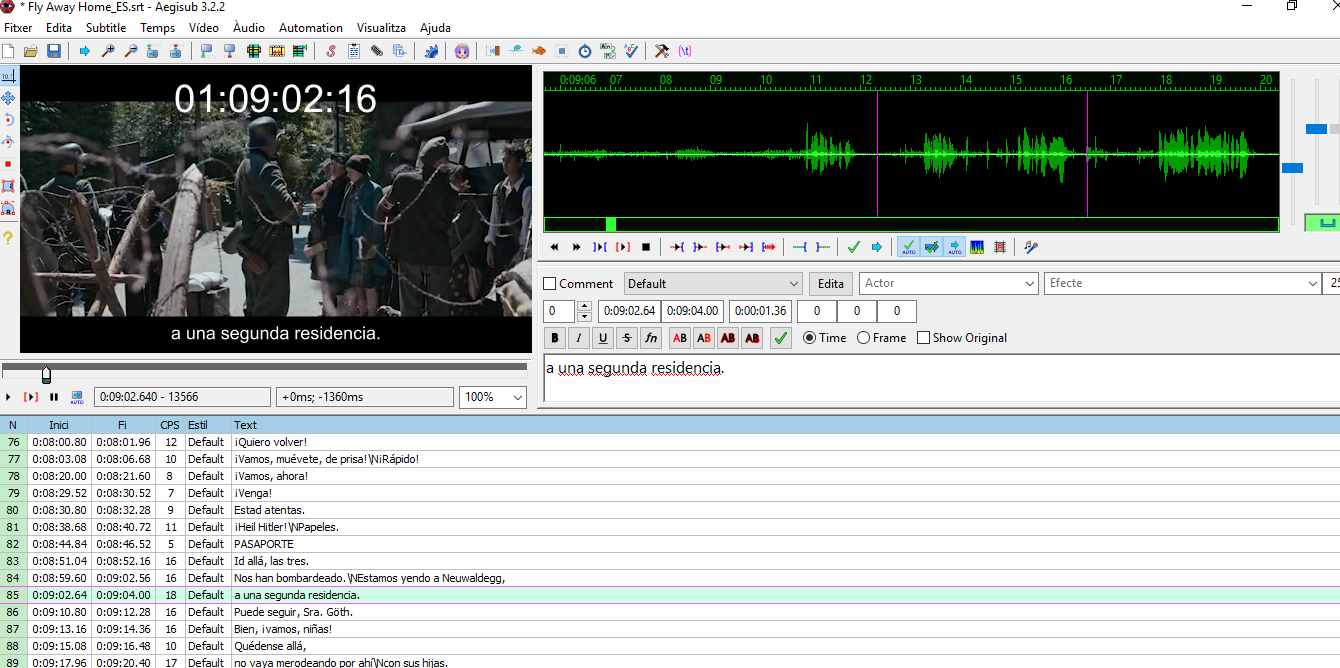The height and width of the screenshot is (668, 1340).
Task: Enable the Comment checkbox
Action: pos(549,284)
